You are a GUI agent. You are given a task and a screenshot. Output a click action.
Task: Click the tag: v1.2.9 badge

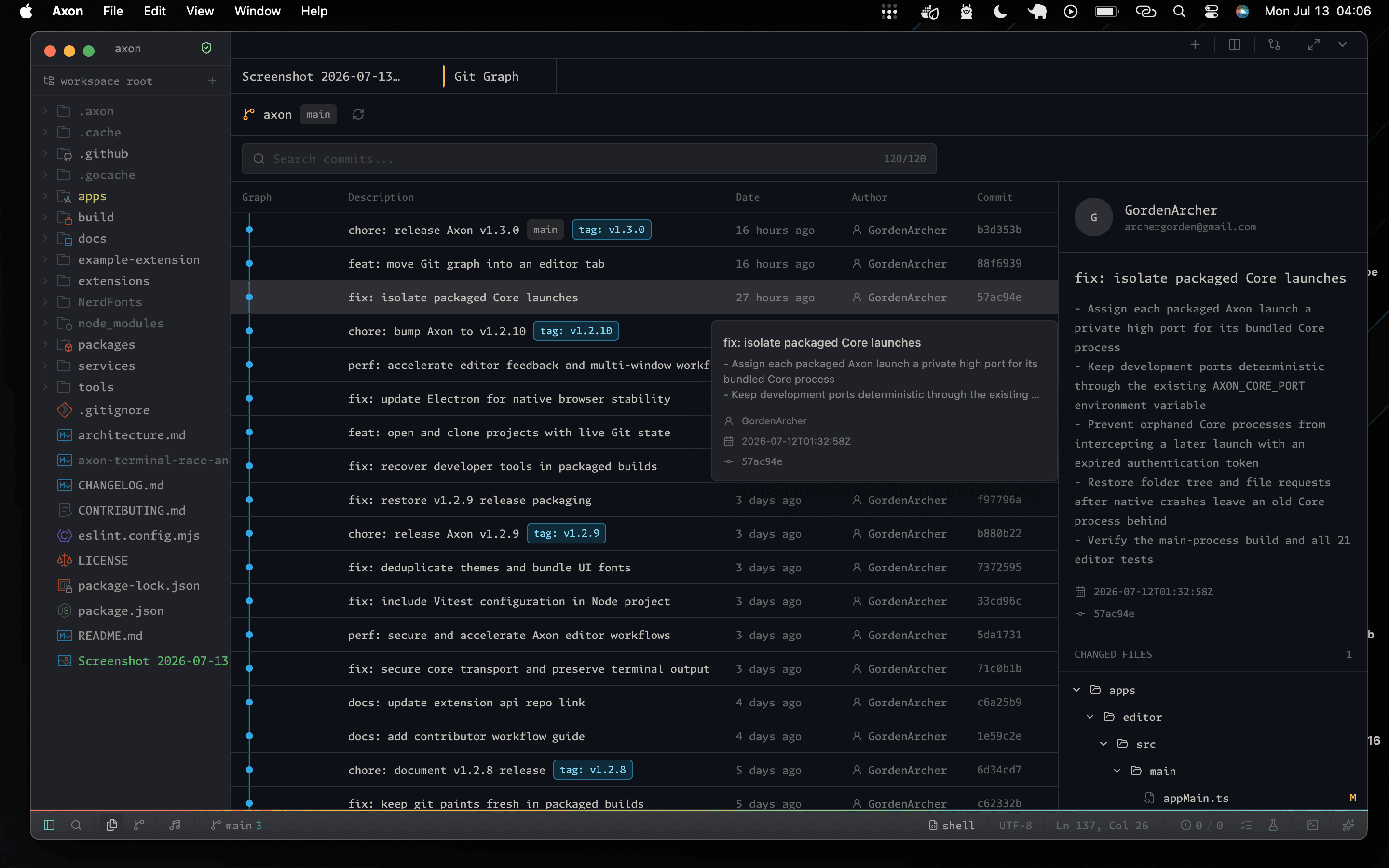(x=566, y=533)
